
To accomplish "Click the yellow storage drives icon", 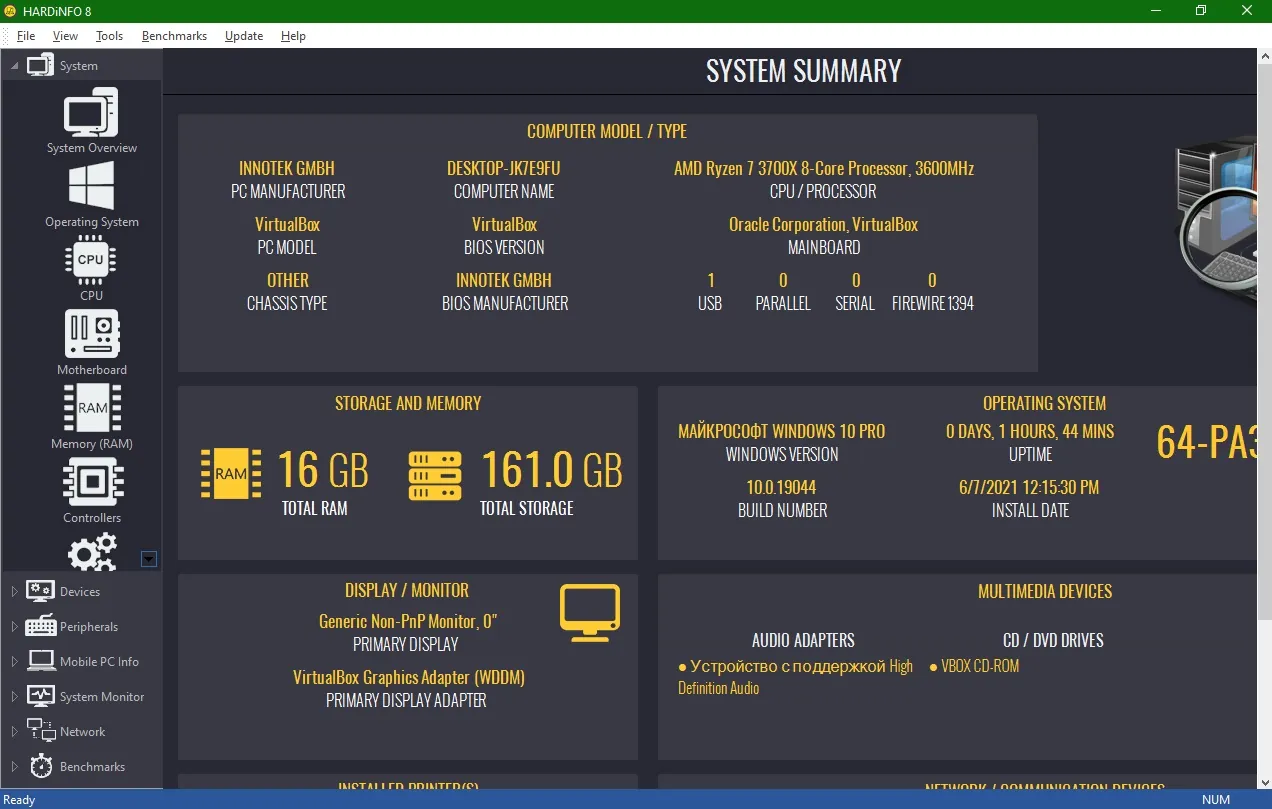I will coord(435,476).
